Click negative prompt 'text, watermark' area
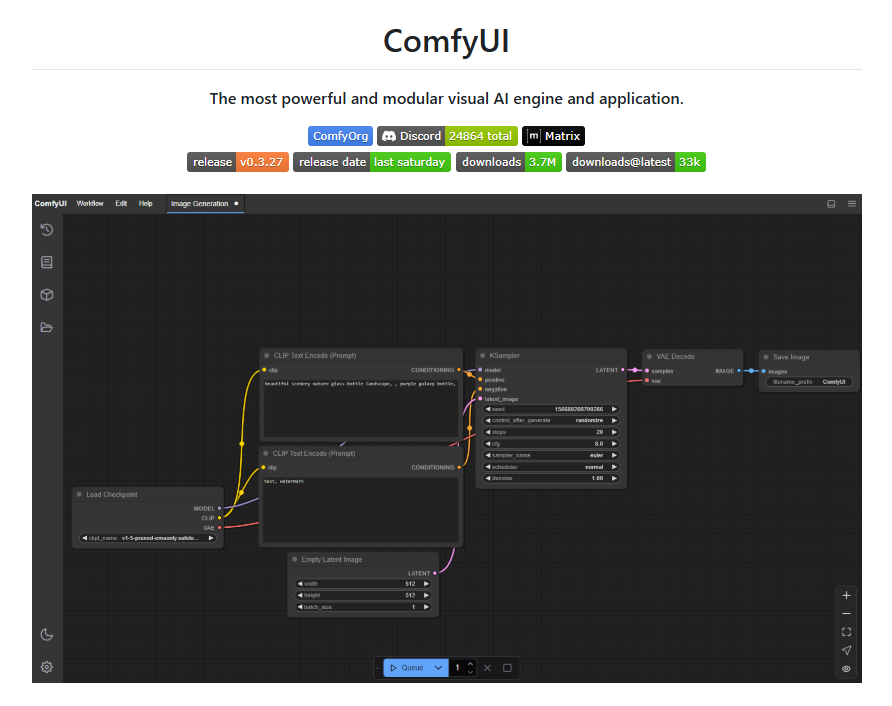The width and height of the screenshot is (892, 706). [x=360, y=510]
